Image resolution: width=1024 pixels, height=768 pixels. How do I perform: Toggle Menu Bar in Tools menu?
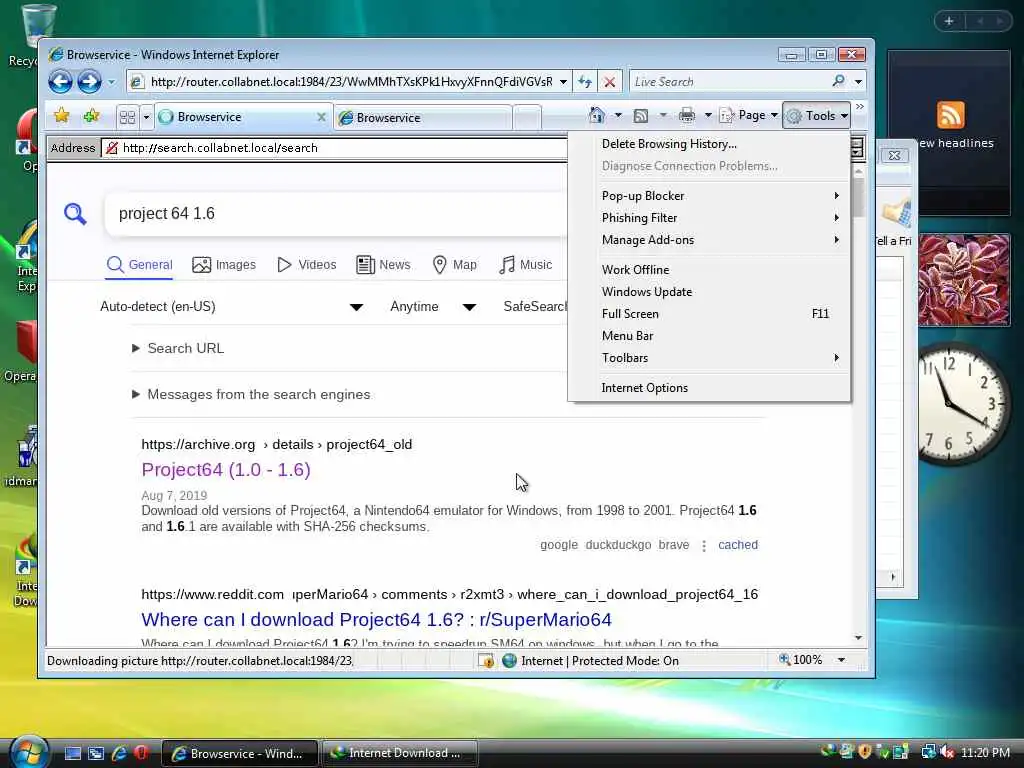tap(709, 336)
